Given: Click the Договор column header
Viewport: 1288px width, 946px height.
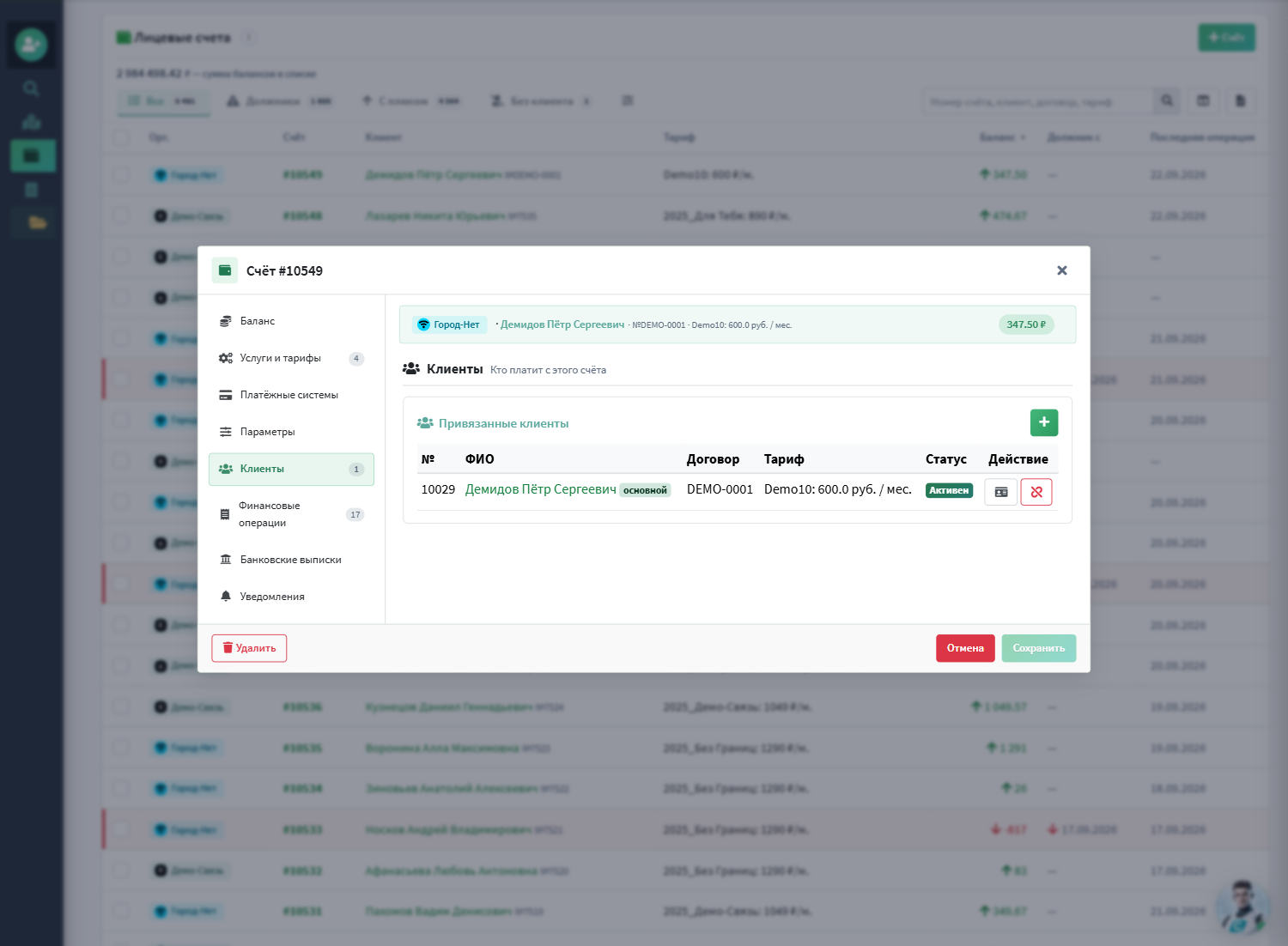Looking at the screenshot, I should 713,459.
